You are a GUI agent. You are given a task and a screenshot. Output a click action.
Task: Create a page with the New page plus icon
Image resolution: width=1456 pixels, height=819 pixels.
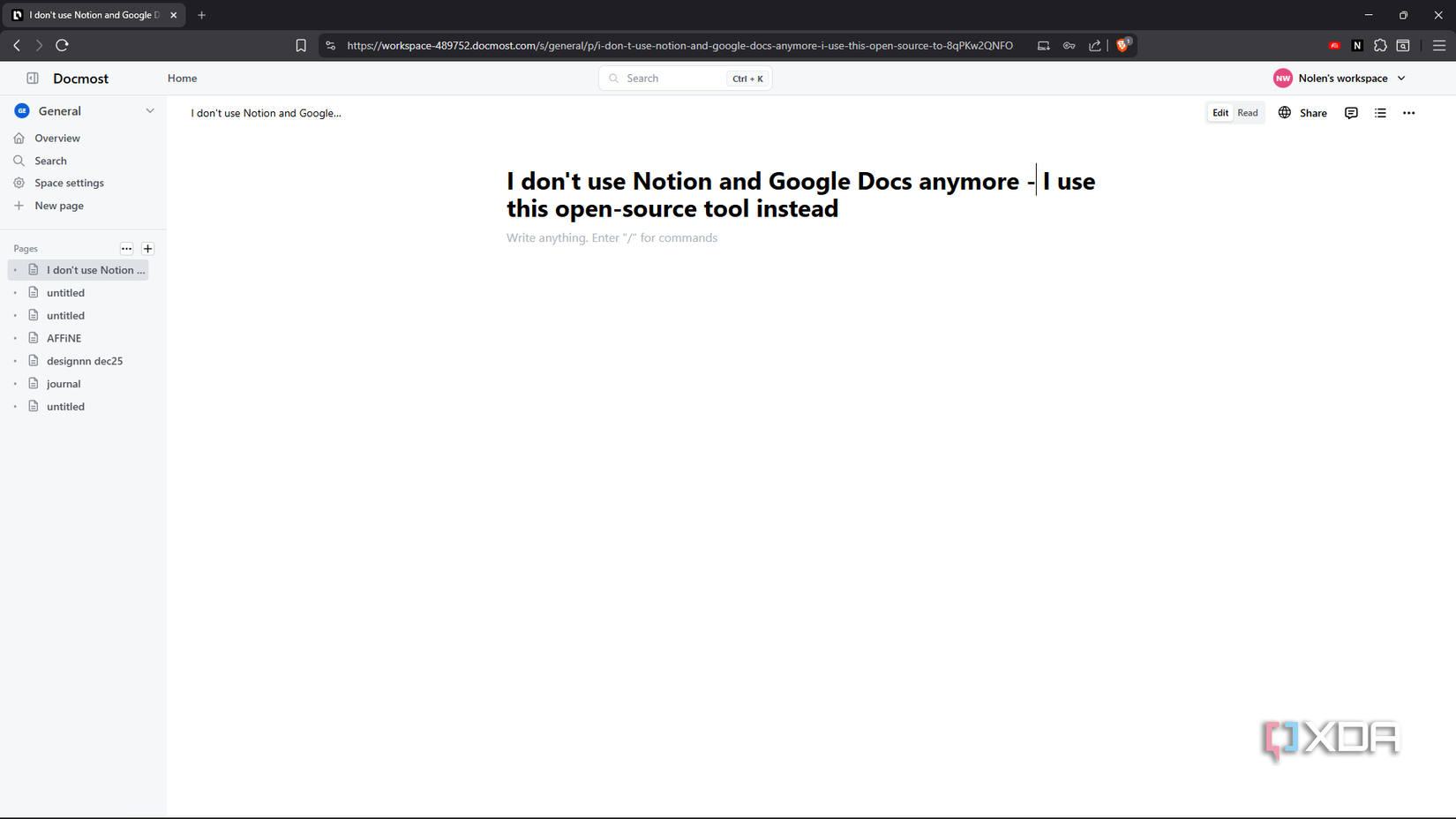59,205
